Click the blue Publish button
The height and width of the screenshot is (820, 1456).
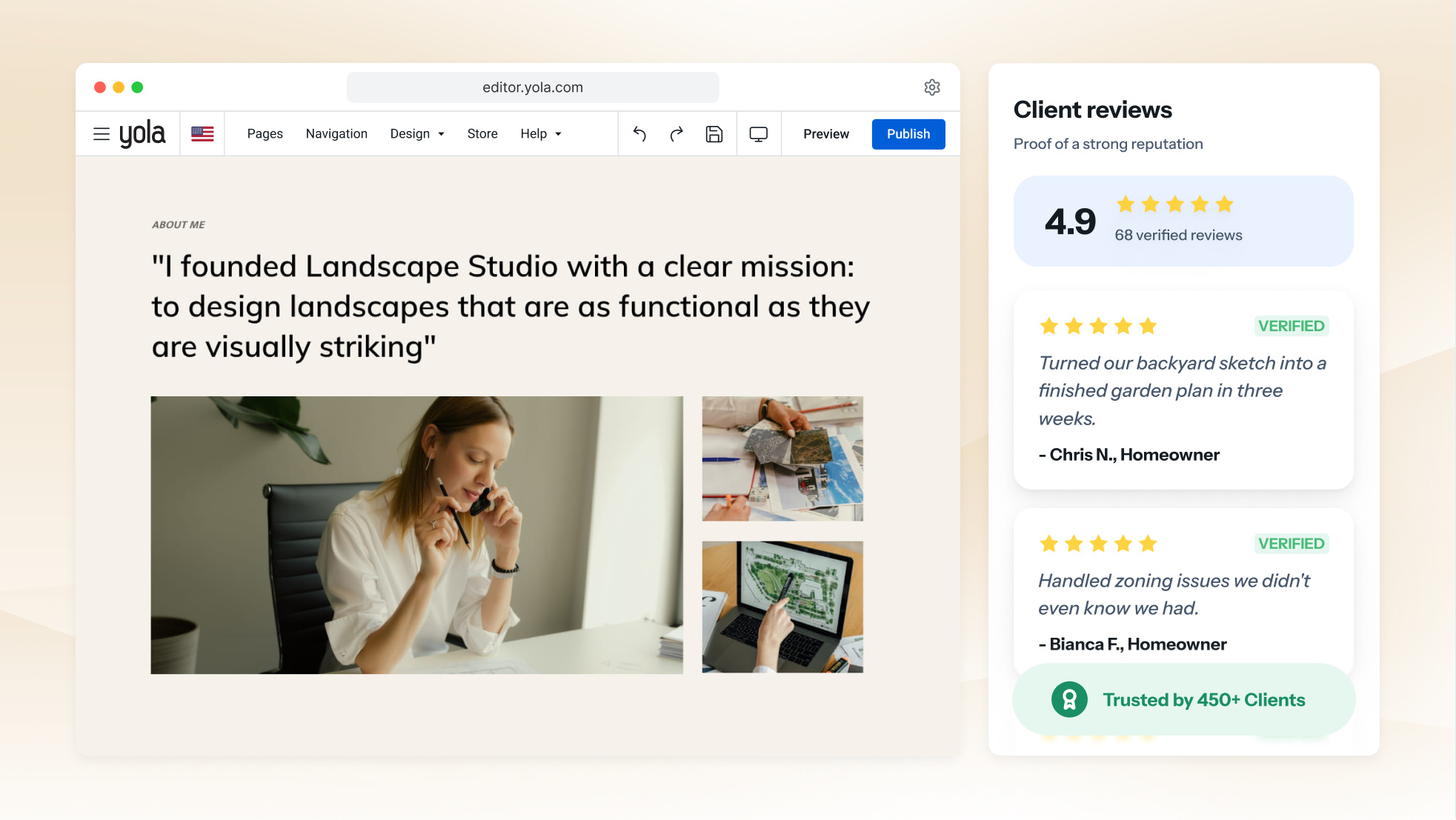click(908, 134)
